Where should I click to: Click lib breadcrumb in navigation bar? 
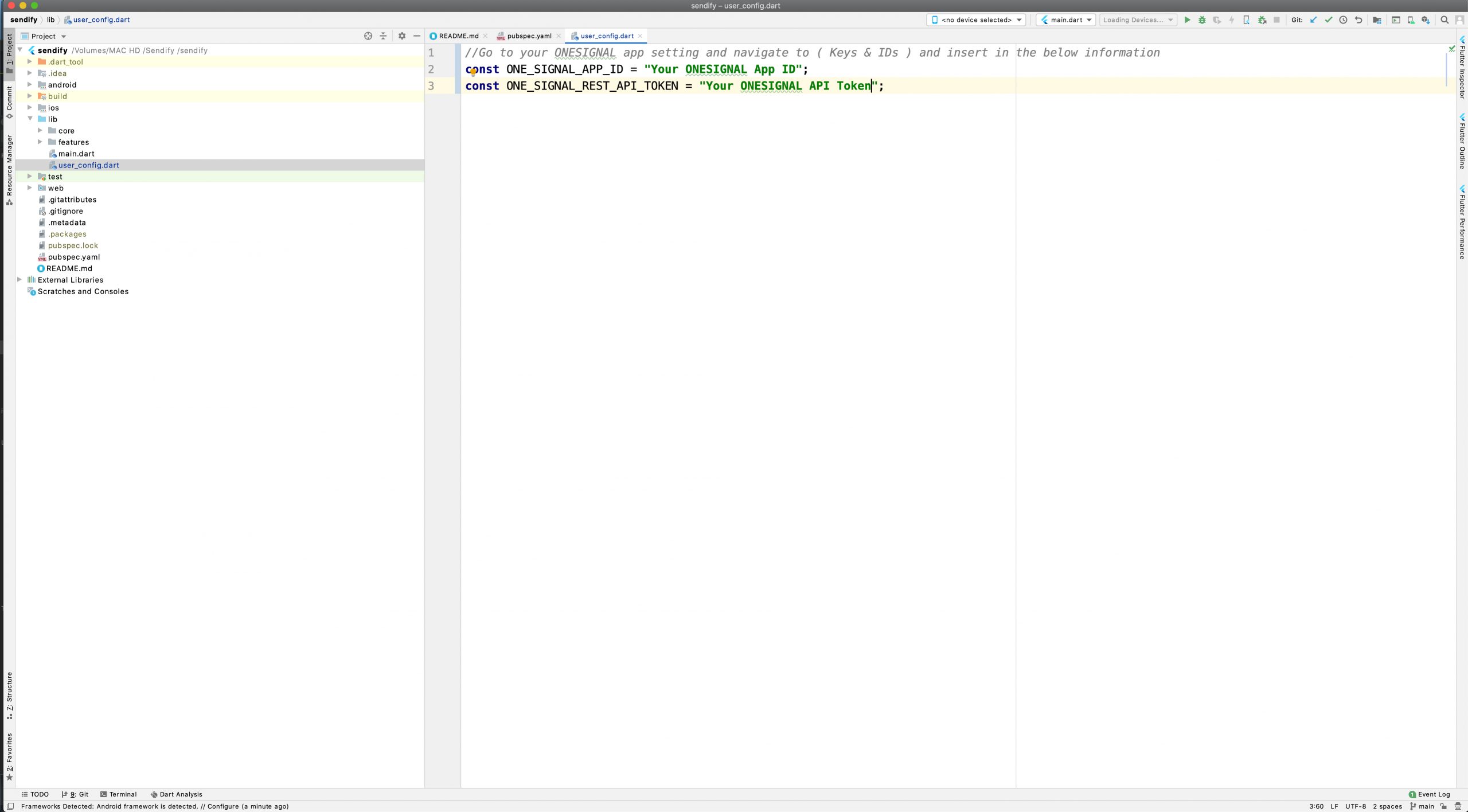(50, 19)
